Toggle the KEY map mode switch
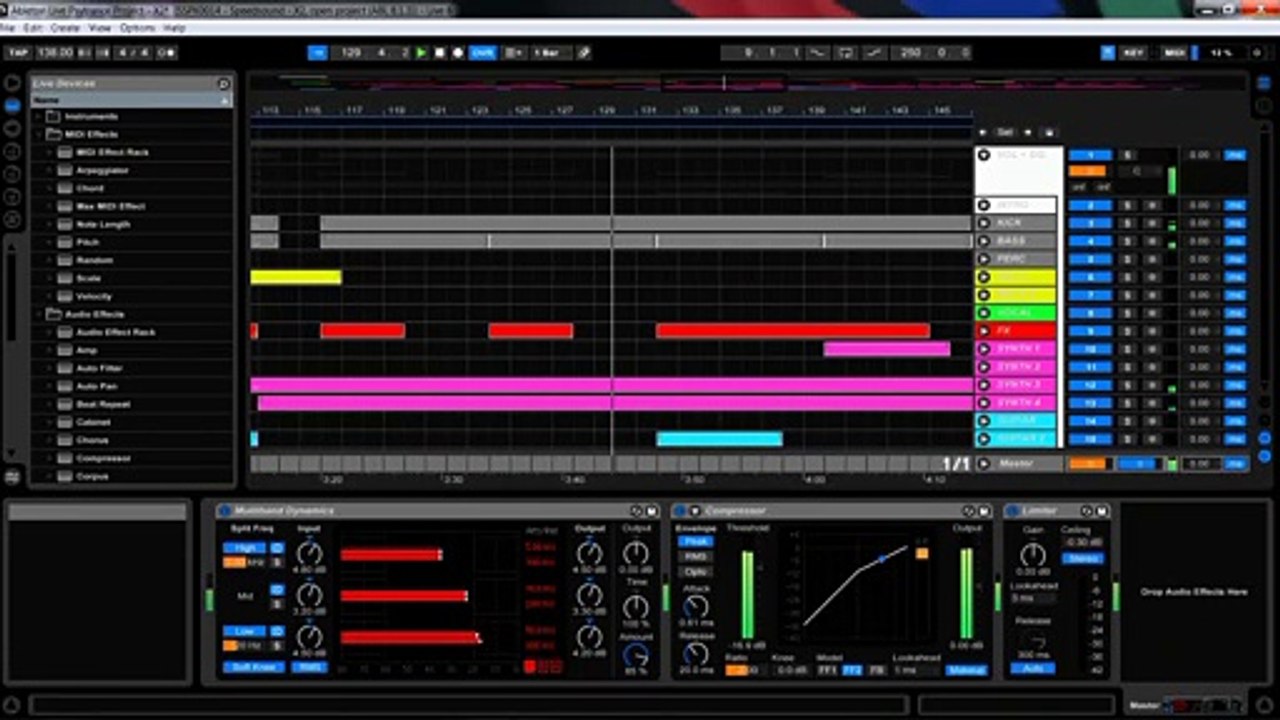The height and width of the screenshot is (720, 1280). coord(1133,53)
